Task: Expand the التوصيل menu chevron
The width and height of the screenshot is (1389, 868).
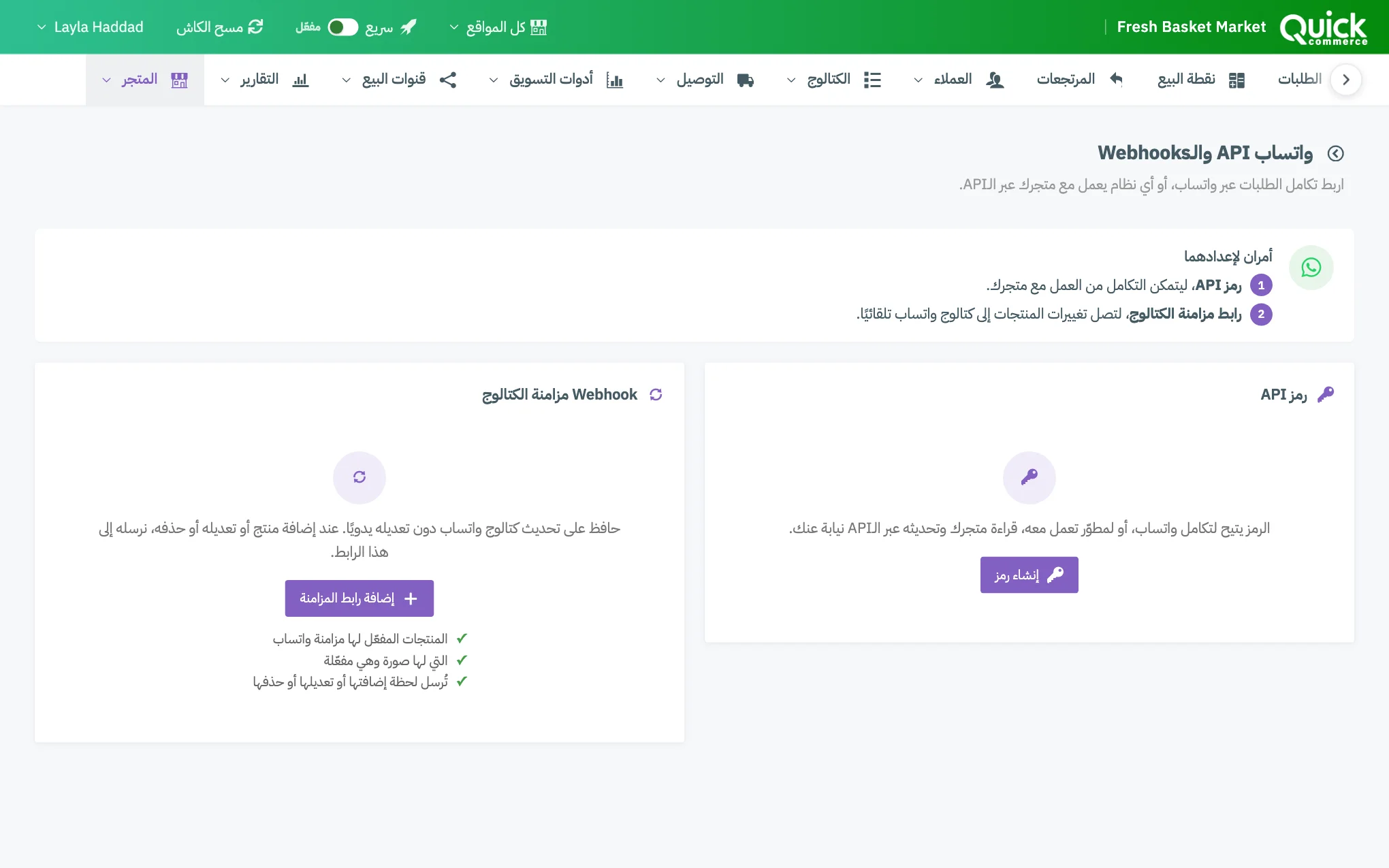Action: click(x=660, y=80)
